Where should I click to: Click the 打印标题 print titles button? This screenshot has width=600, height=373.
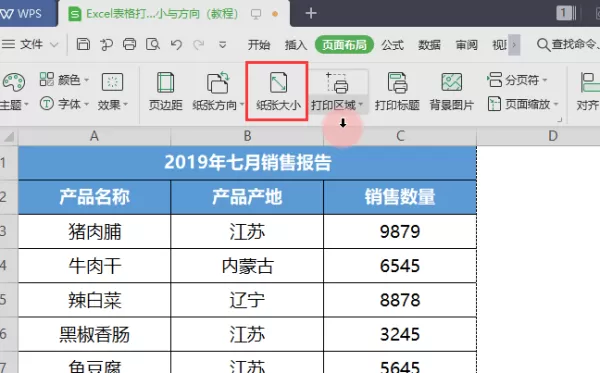(397, 92)
